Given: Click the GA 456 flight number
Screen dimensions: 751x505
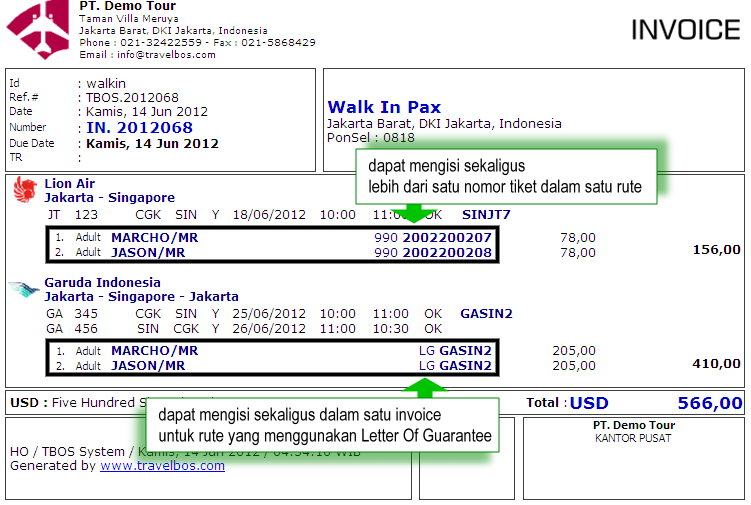Looking at the screenshot, I should click(x=72, y=329).
